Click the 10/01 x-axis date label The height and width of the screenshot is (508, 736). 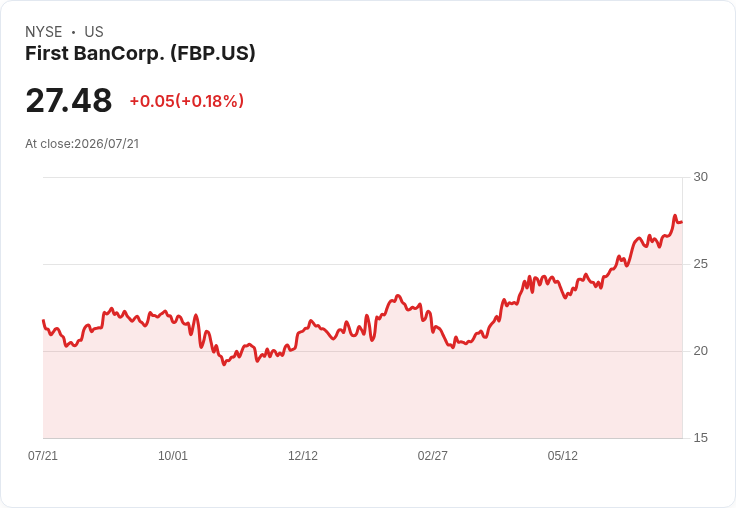(173, 455)
